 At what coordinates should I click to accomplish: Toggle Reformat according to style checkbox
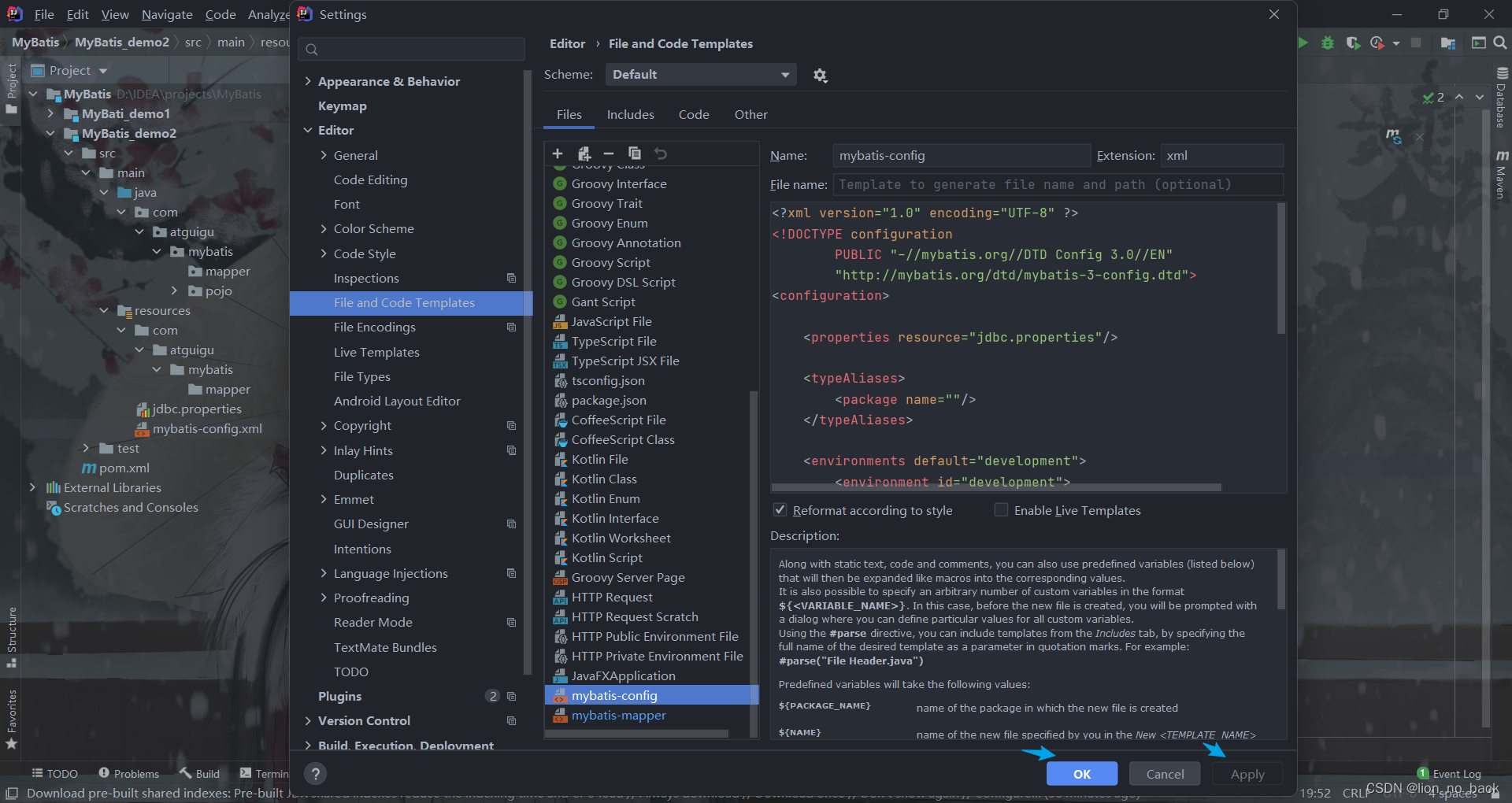(x=780, y=510)
